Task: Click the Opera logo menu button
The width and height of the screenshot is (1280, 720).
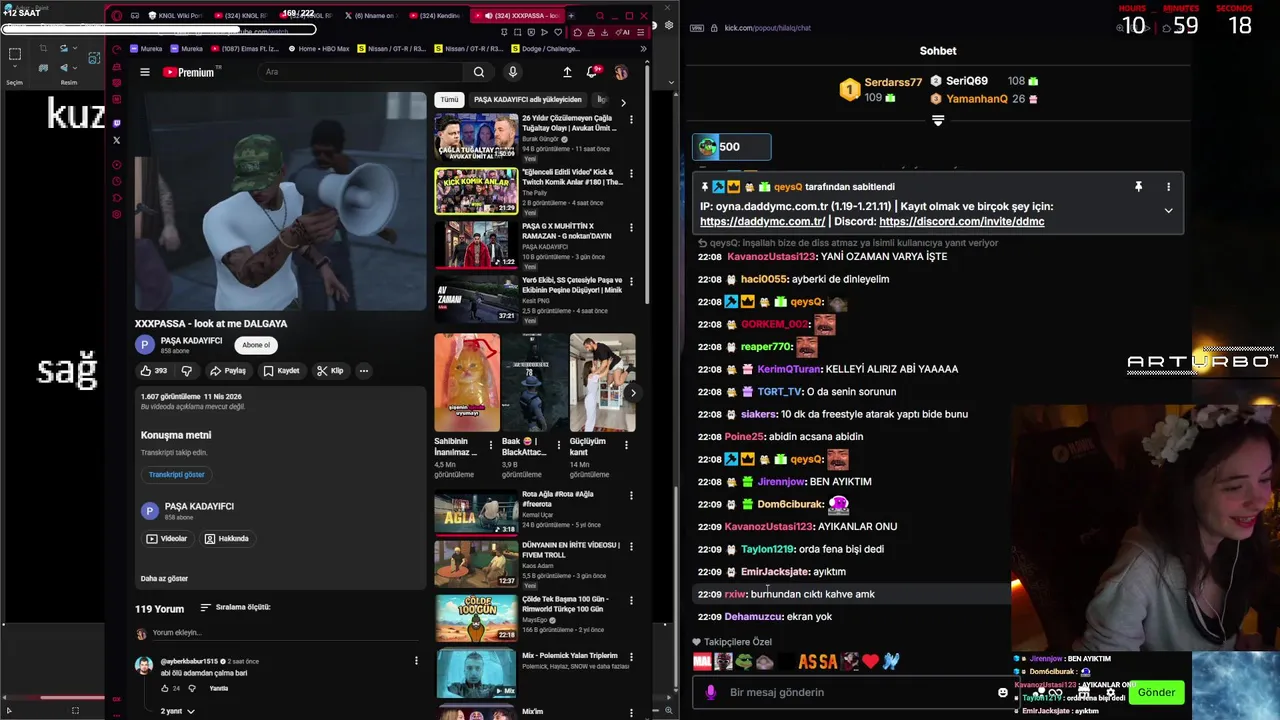Action: (x=117, y=16)
